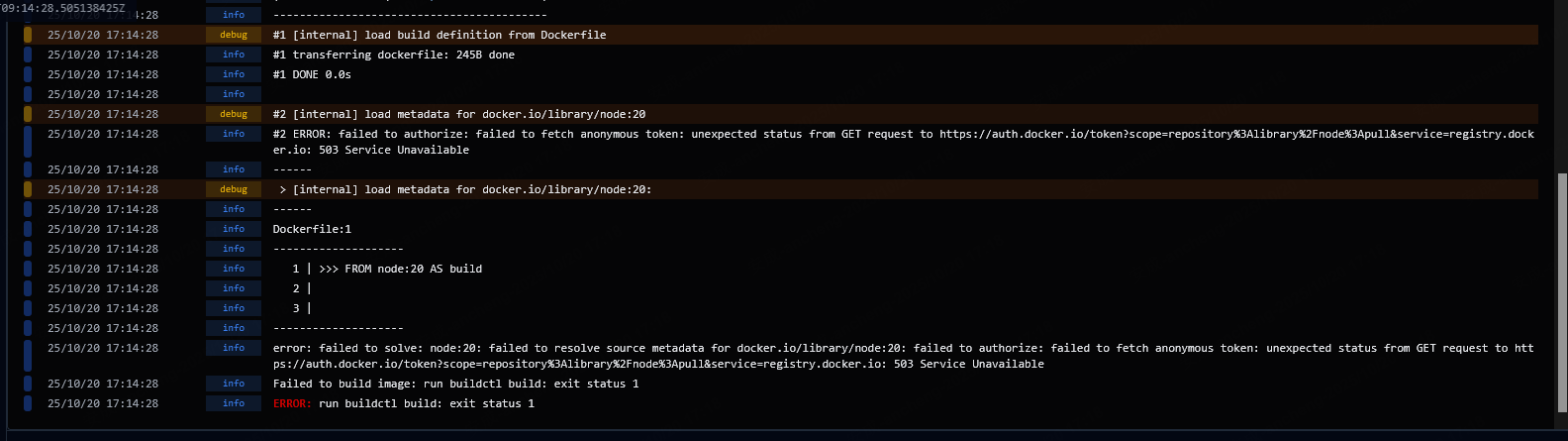Click the blue marker beside "Failed to build image"
This screenshot has width=1568, height=441.
coord(28,384)
